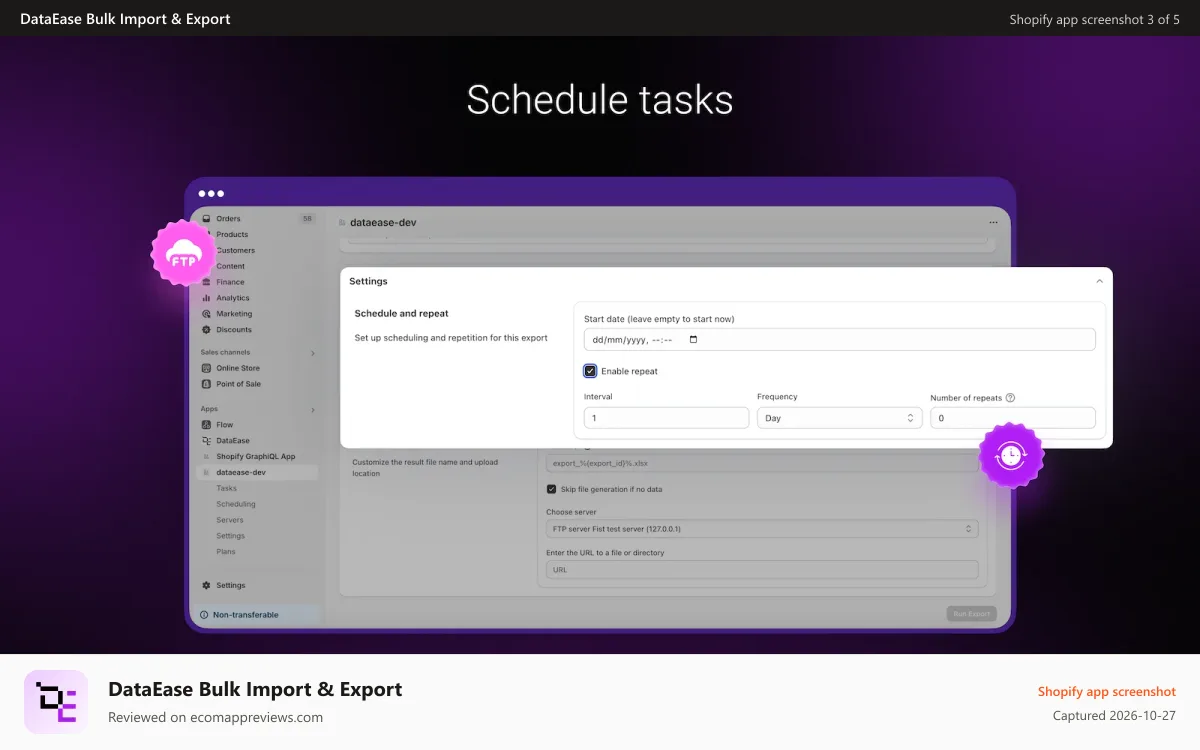Click the orange 'Shopify app screenshot' footer label

(x=1107, y=692)
